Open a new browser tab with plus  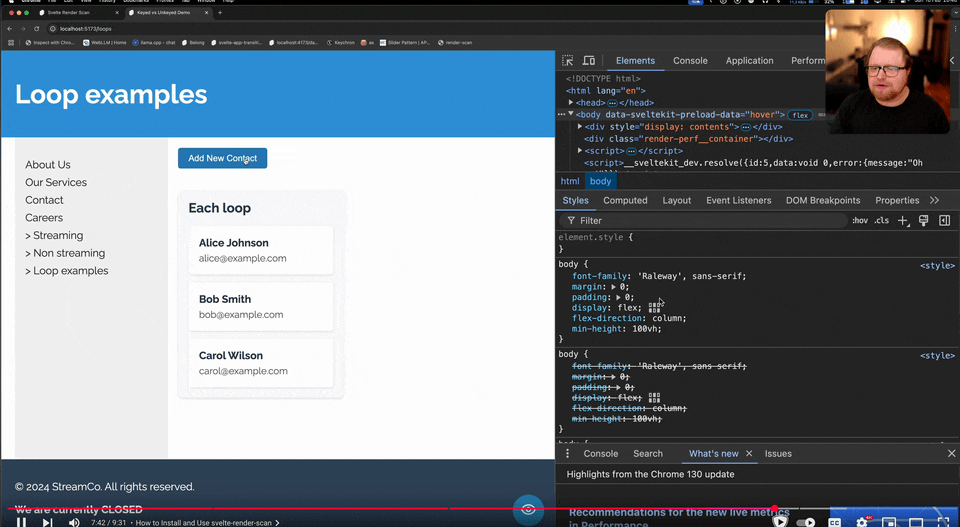[220, 12]
